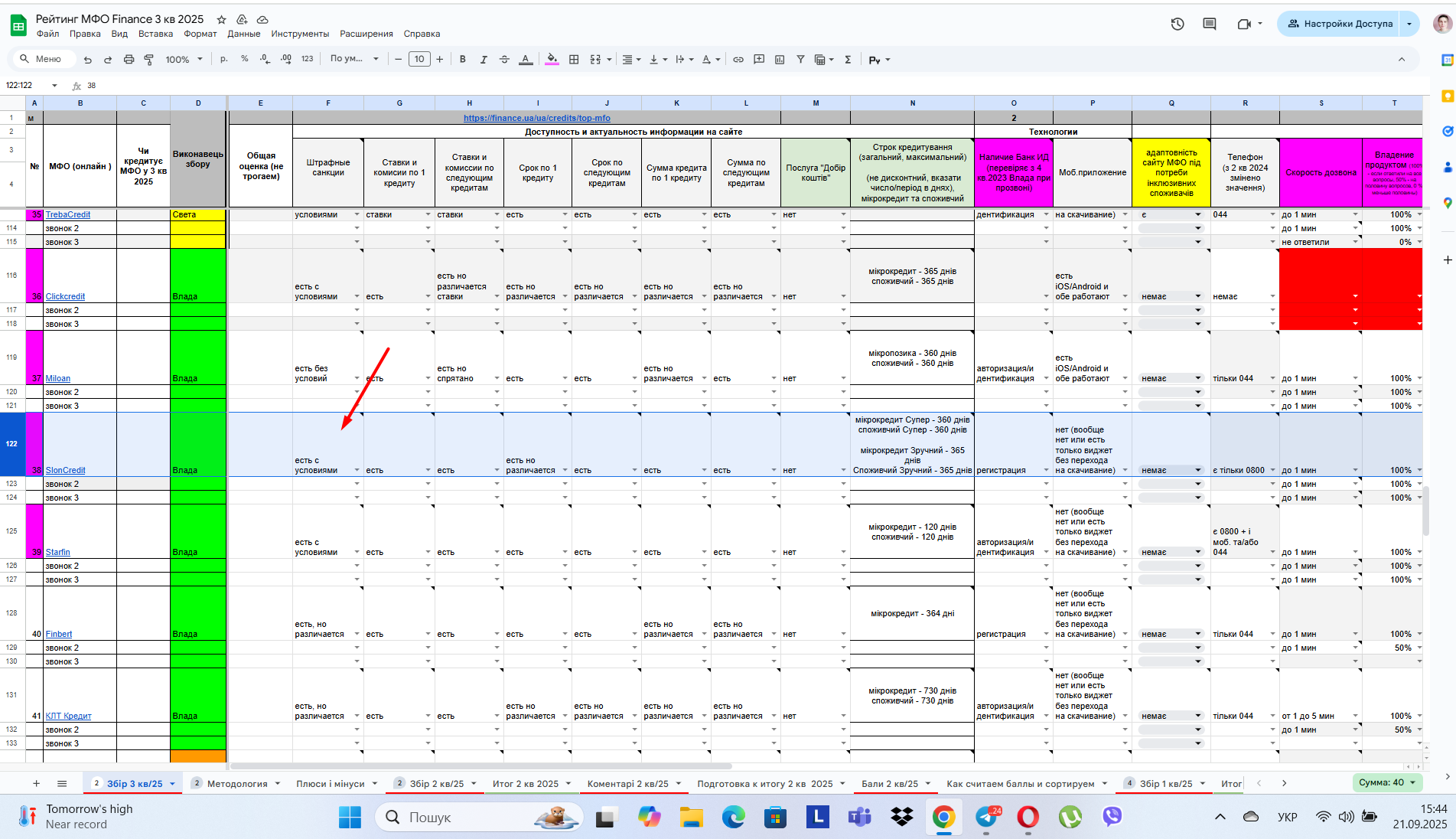
Task: Add a comment via toolbar icon
Action: pyautogui.click(x=759, y=59)
